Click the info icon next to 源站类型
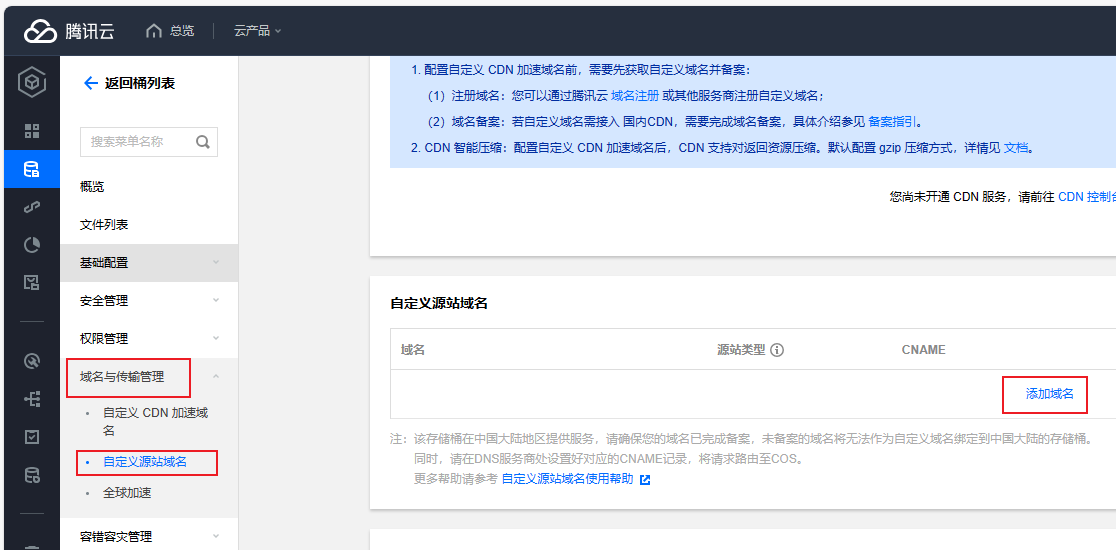Image resolution: width=1116 pixels, height=550 pixels. tap(777, 350)
